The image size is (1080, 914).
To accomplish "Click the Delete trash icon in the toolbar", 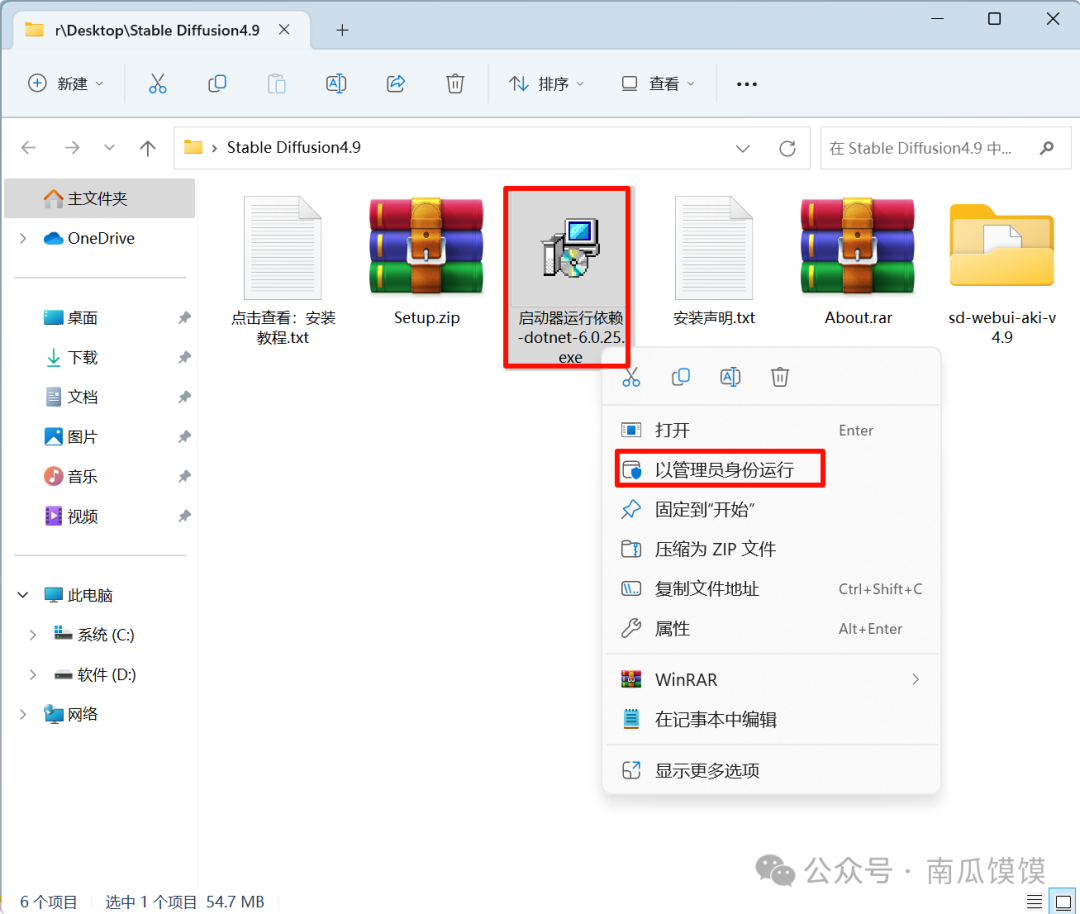I will tap(455, 83).
